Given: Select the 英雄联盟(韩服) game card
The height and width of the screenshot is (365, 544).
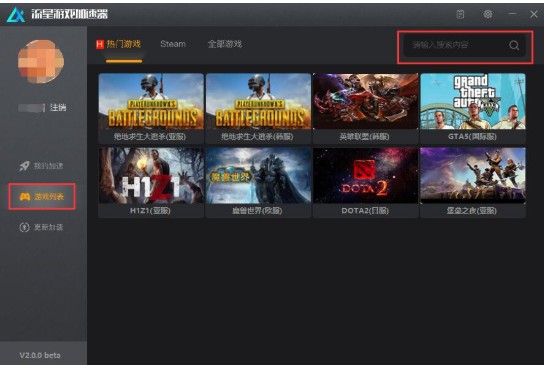Looking at the screenshot, I should (365, 108).
